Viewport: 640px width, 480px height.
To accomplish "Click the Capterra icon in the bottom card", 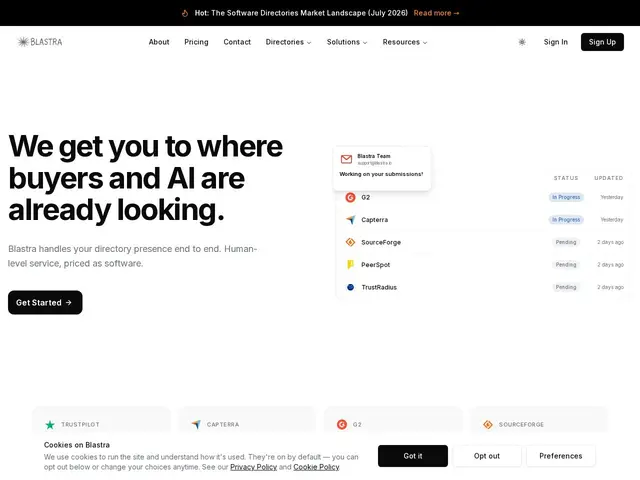I will [196, 424].
